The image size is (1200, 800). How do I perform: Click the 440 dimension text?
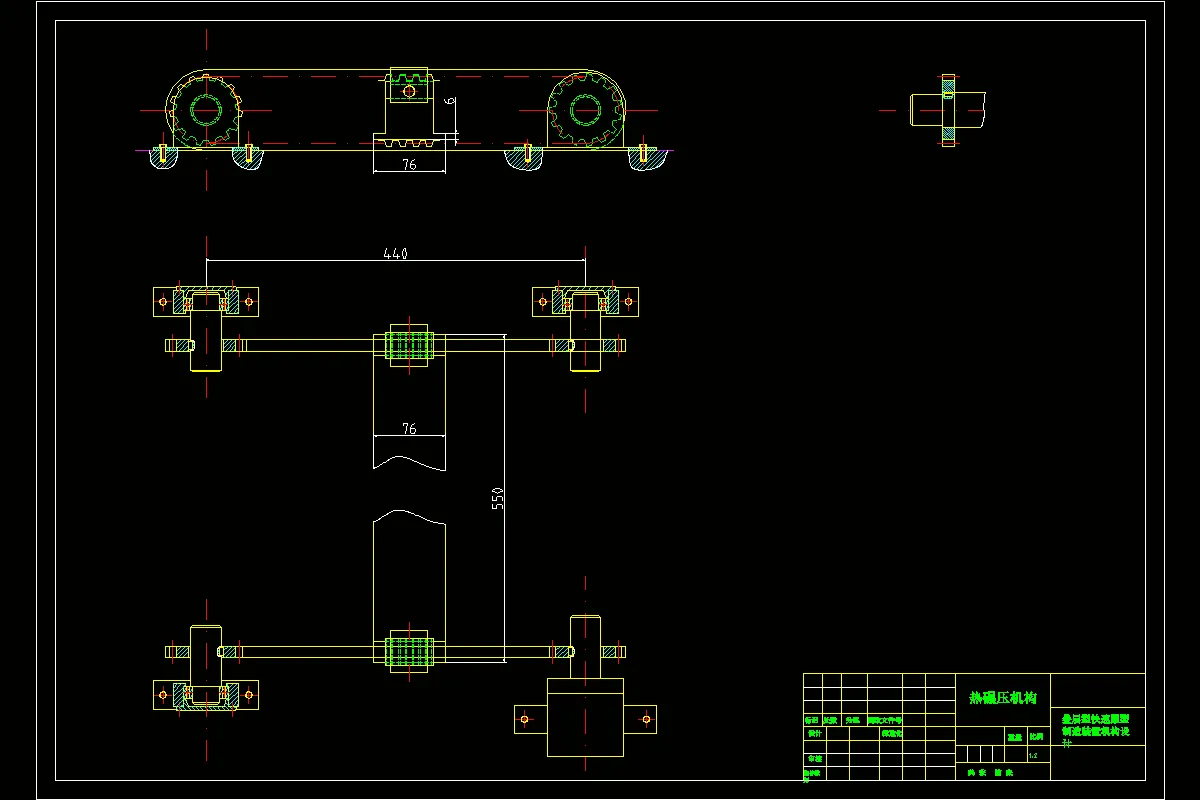pos(396,254)
